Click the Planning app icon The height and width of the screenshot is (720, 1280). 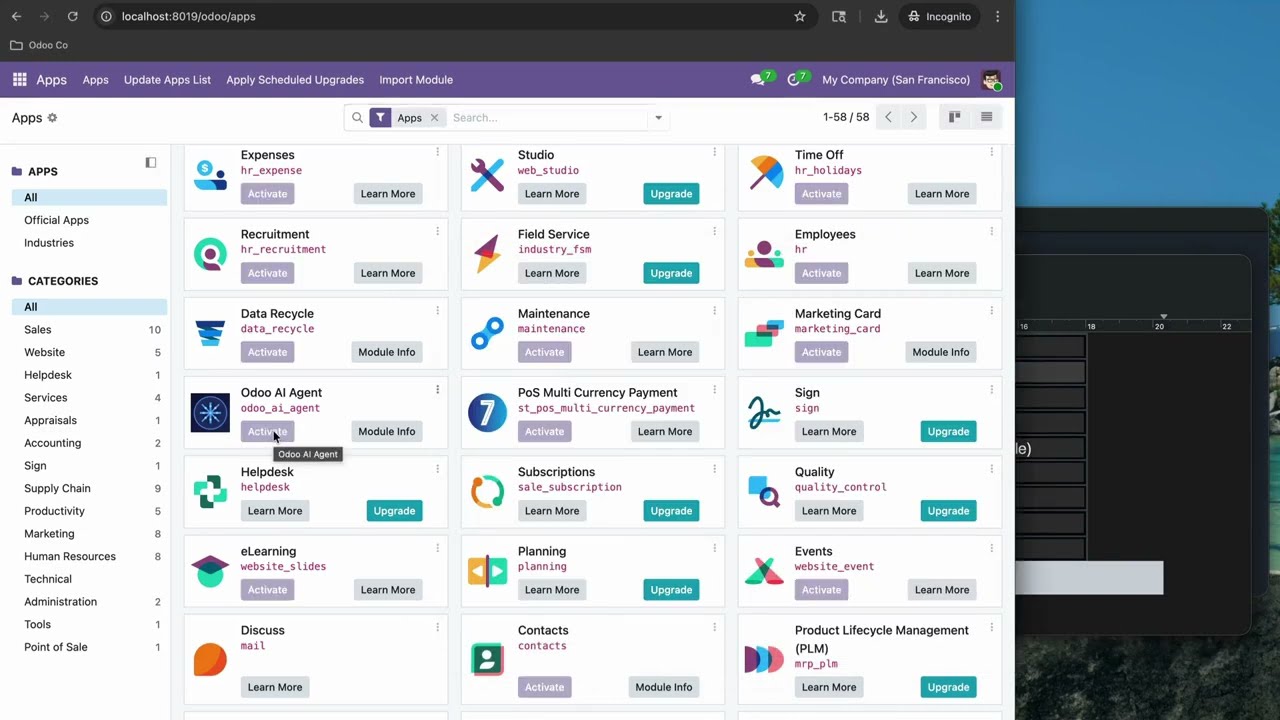point(487,570)
